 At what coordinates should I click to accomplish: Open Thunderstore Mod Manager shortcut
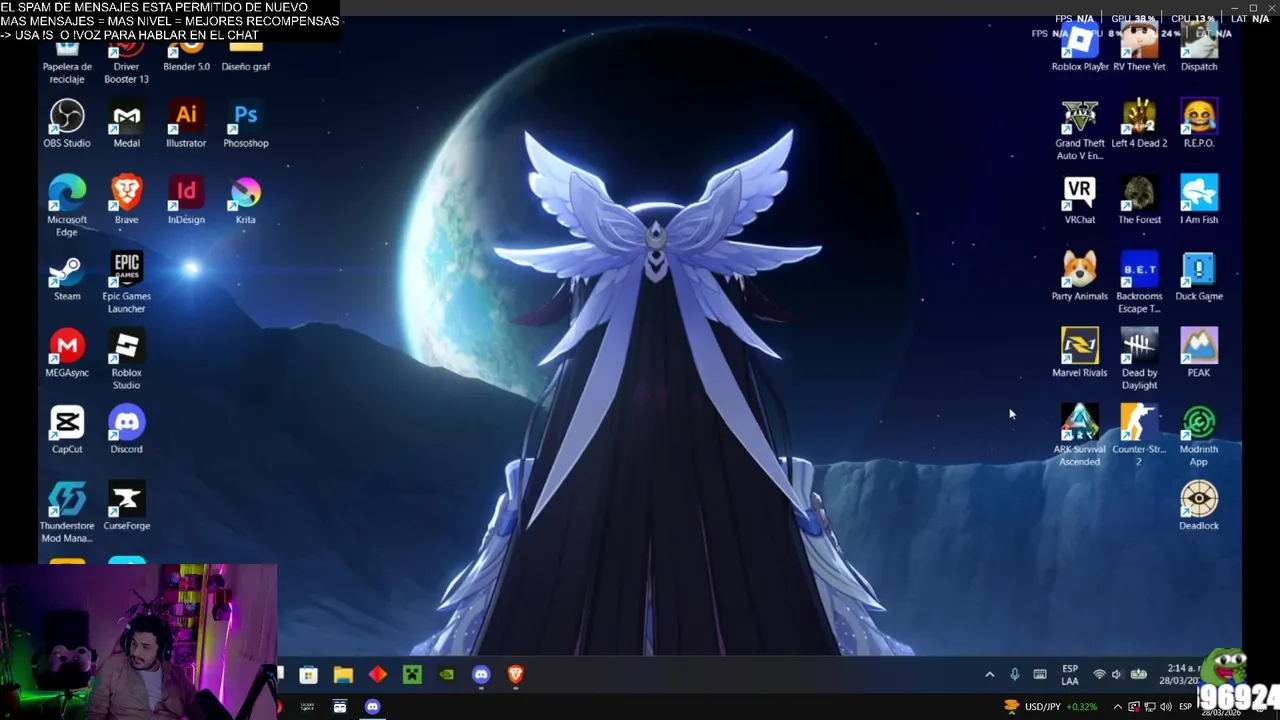[x=67, y=512]
